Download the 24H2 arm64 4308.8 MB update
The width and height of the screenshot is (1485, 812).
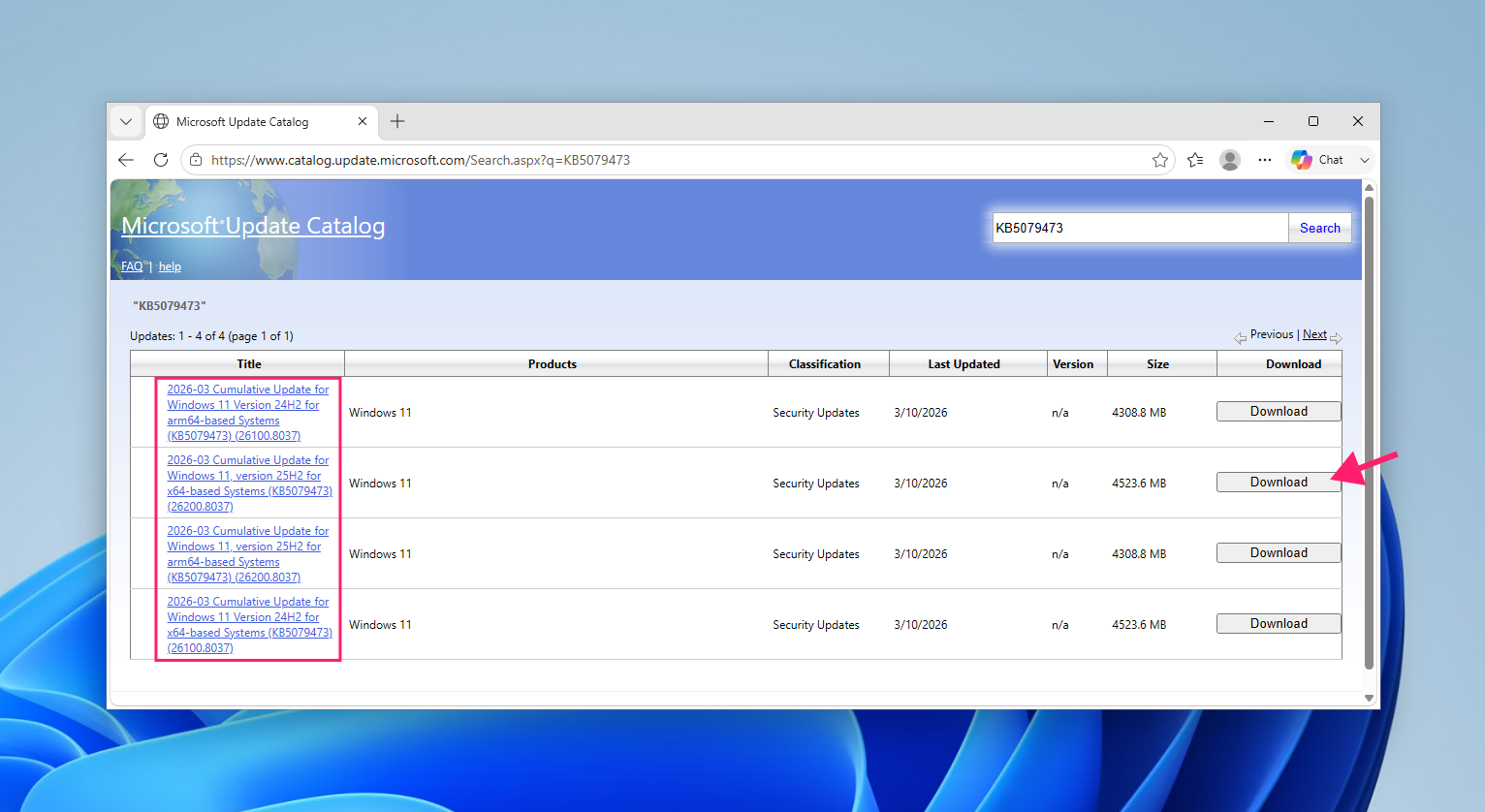tap(1279, 411)
